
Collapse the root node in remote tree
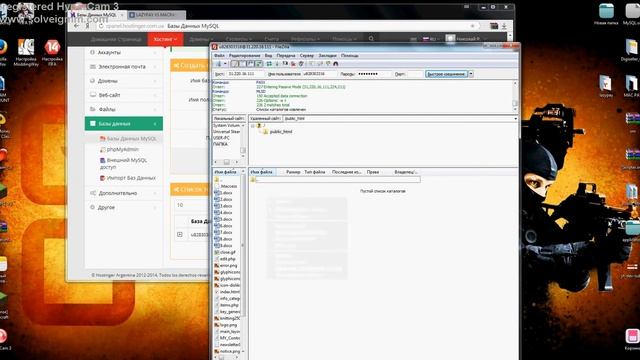click(x=253, y=126)
